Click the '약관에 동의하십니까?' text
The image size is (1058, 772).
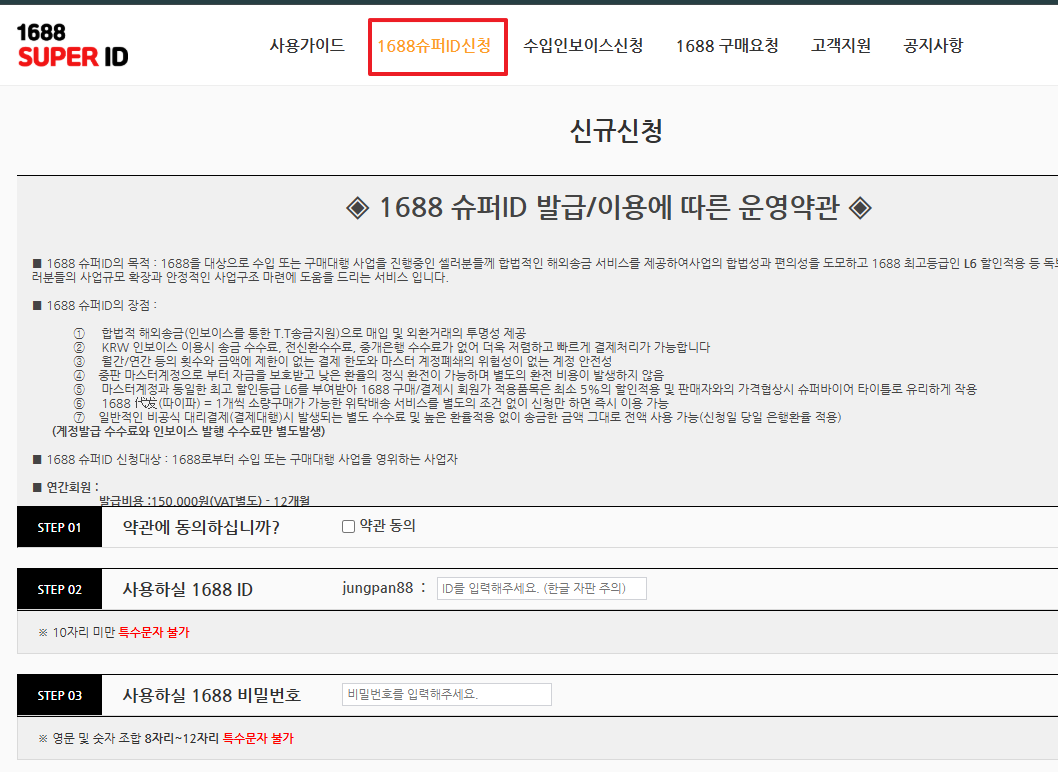201,527
